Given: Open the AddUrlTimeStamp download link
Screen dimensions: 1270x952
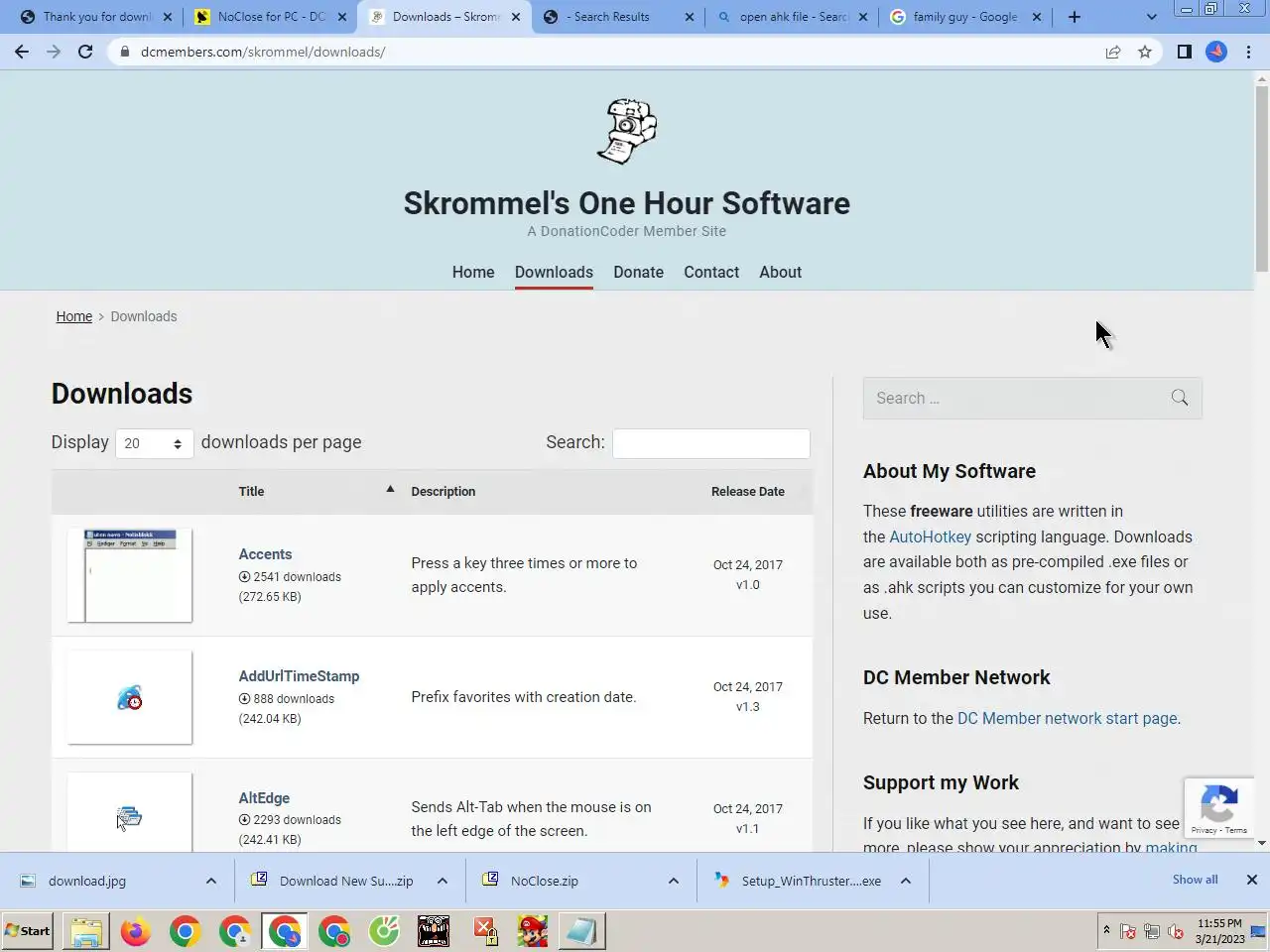Looking at the screenshot, I should point(299,676).
